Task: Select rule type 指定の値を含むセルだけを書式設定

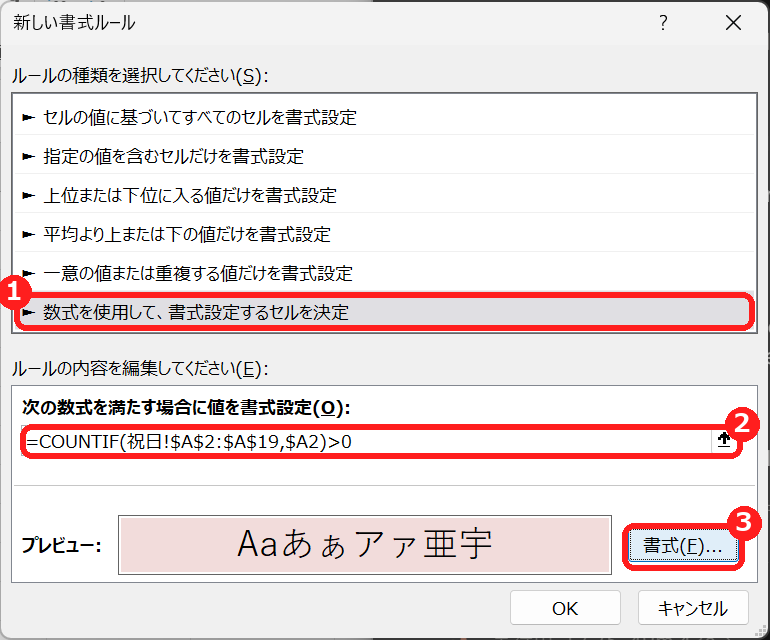Action: click(x=384, y=156)
